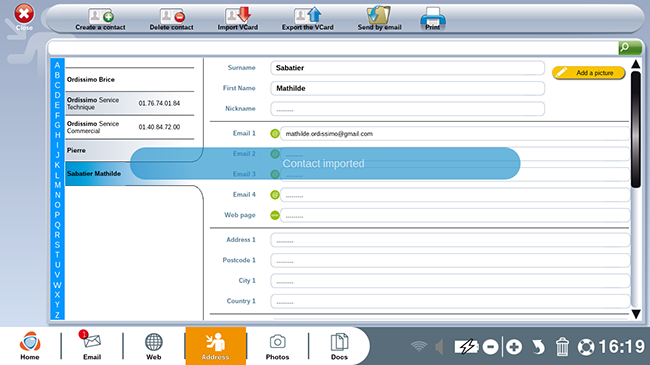
Task: Click the Delete contact icon
Action: 172,19
